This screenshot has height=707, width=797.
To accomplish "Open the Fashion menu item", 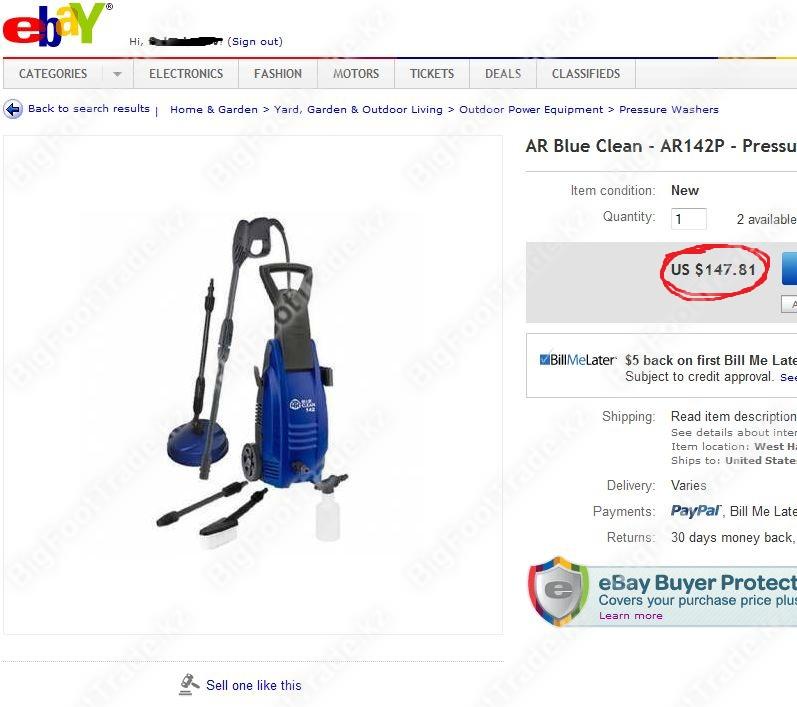I will coord(278,74).
